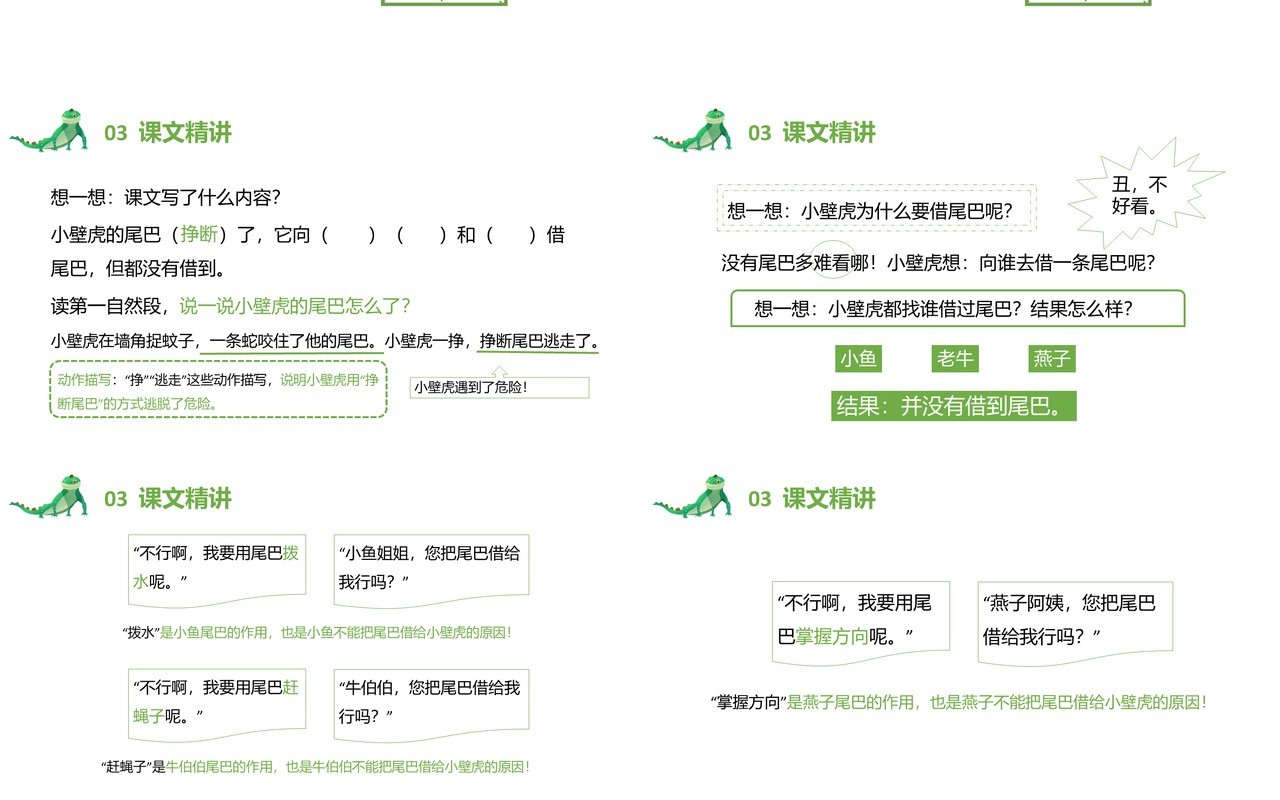Click the dashed box '想一想：小壁虎为什么要借尾巴呢？'

(x=877, y=208)
